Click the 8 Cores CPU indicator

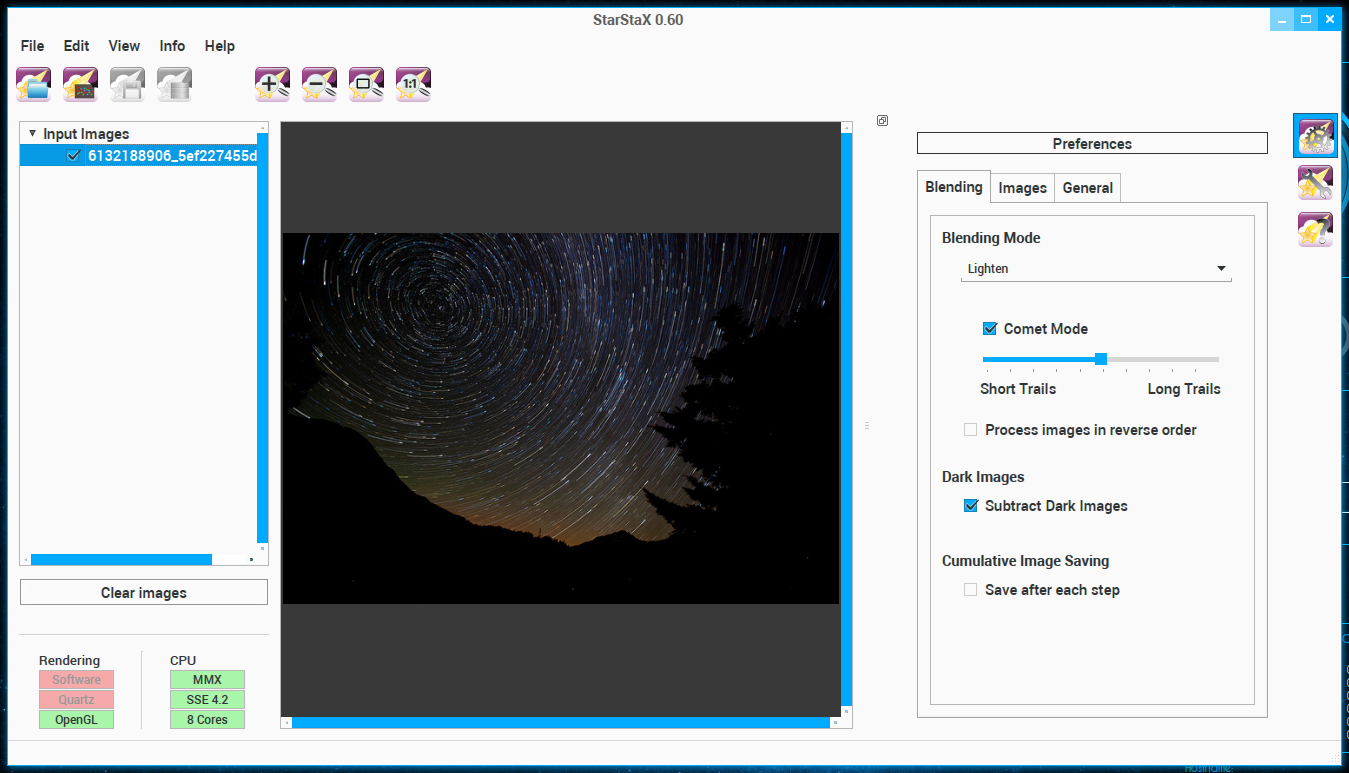tap(207, 720)
